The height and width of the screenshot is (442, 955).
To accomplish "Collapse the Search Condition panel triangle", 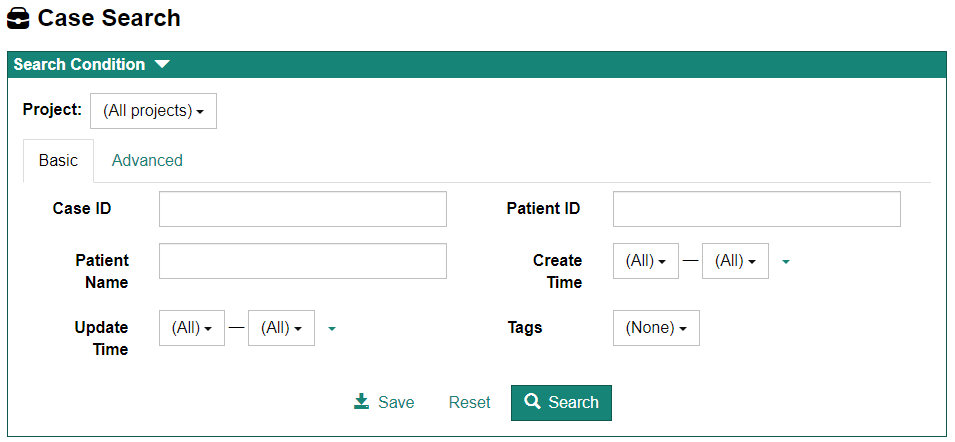I will [162, 65].
